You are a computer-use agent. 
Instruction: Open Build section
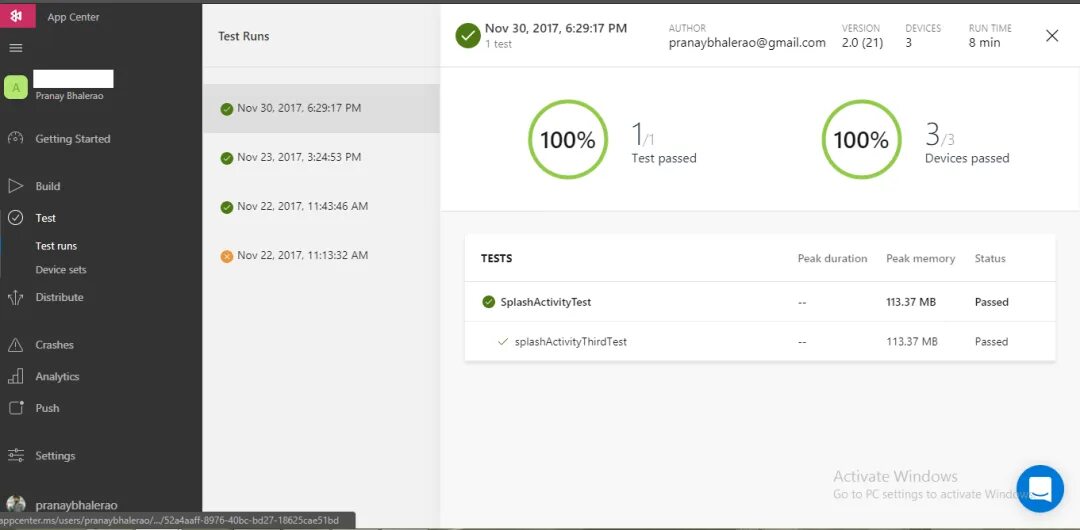point(48,186)
